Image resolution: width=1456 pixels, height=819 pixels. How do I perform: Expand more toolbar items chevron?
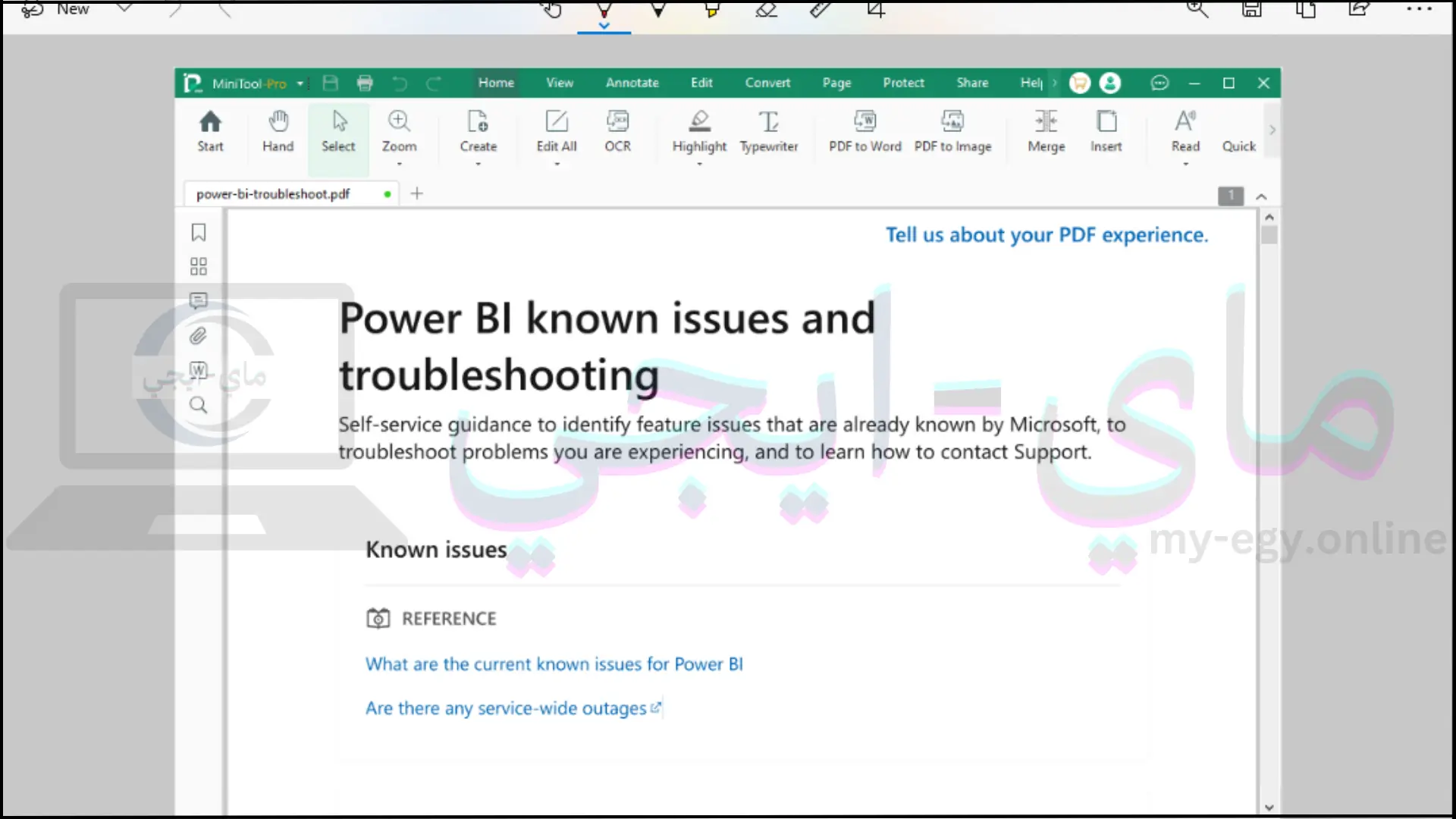tap(1272, 130)
